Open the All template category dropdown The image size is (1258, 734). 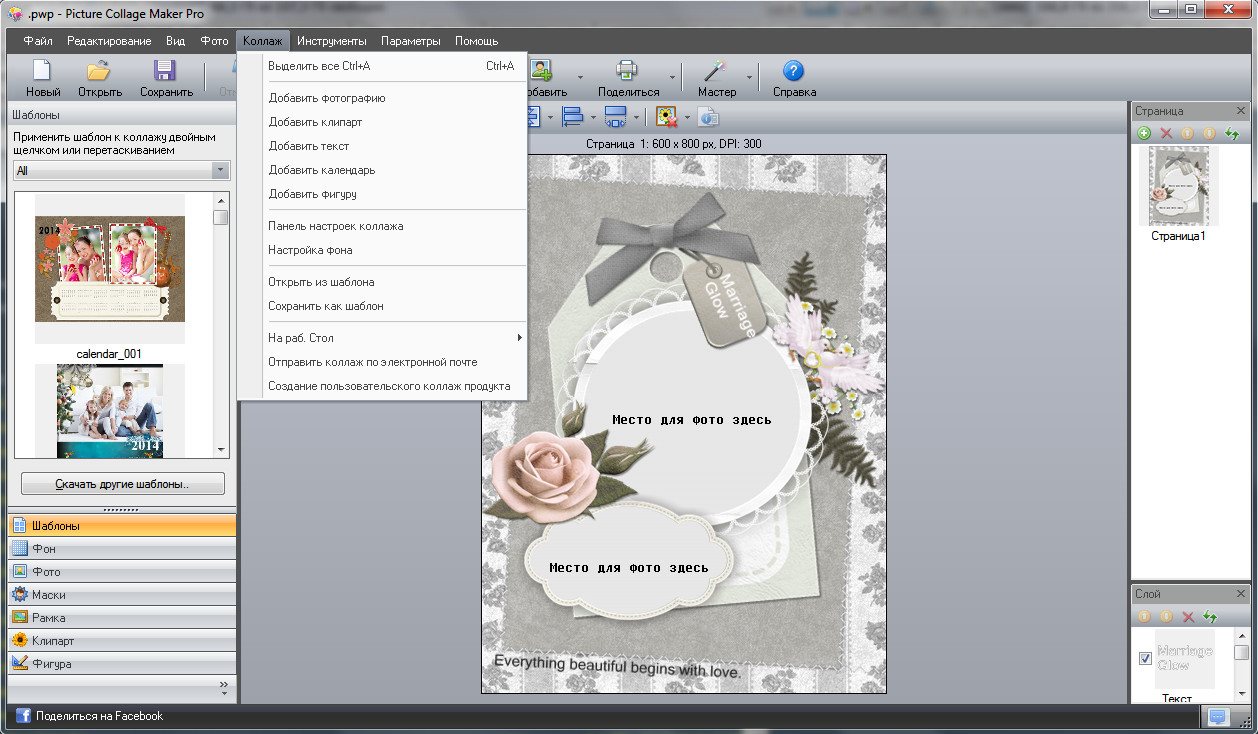(221, 171)
